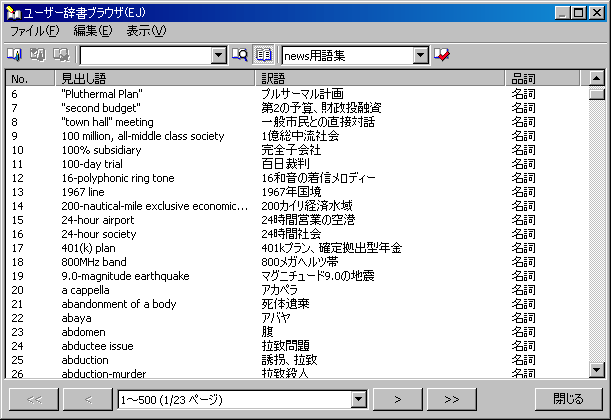Open the page range dropdown arrow

(x=358, y=399)
